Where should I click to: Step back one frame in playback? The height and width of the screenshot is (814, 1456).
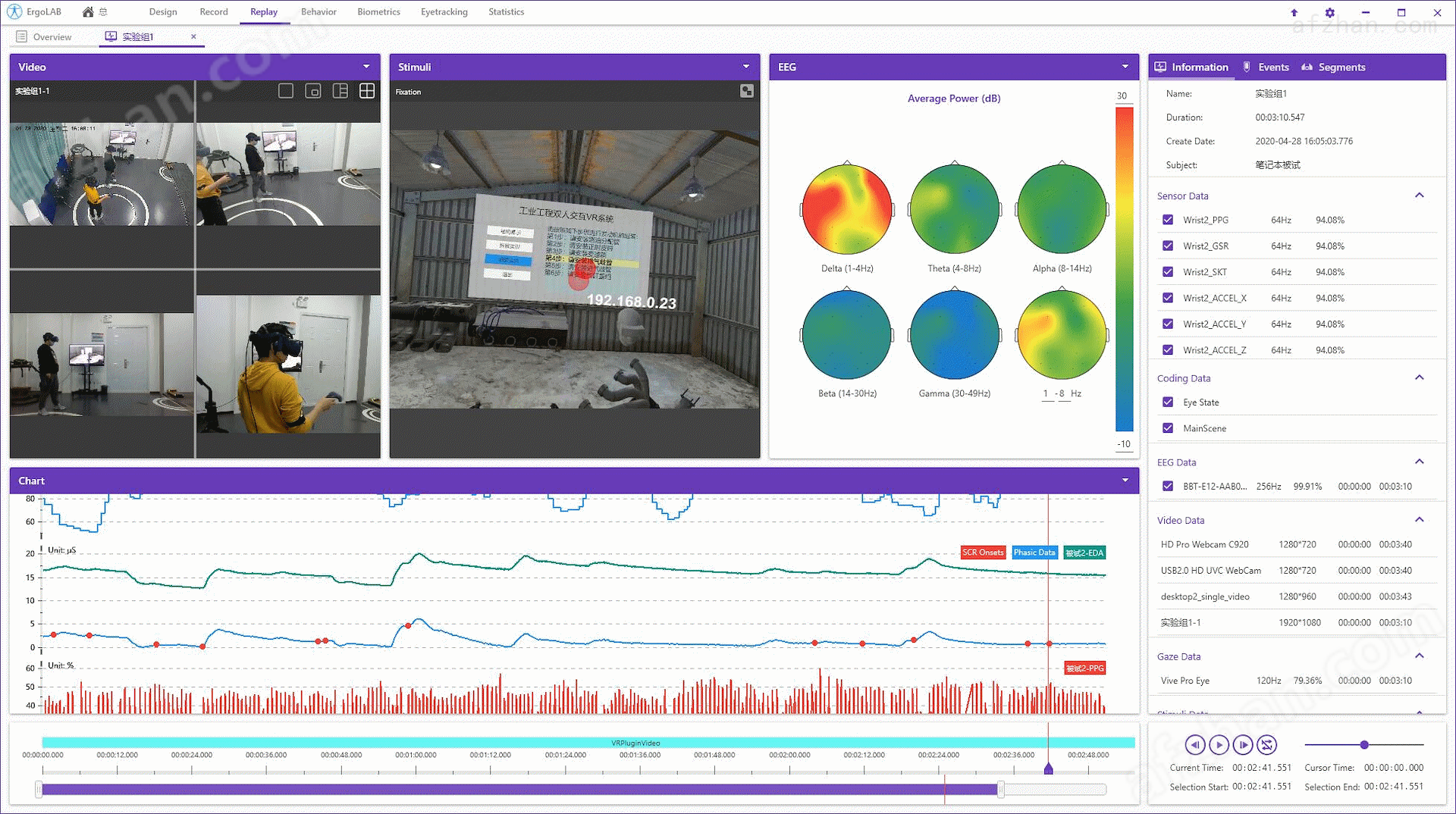click(1194, 745)
